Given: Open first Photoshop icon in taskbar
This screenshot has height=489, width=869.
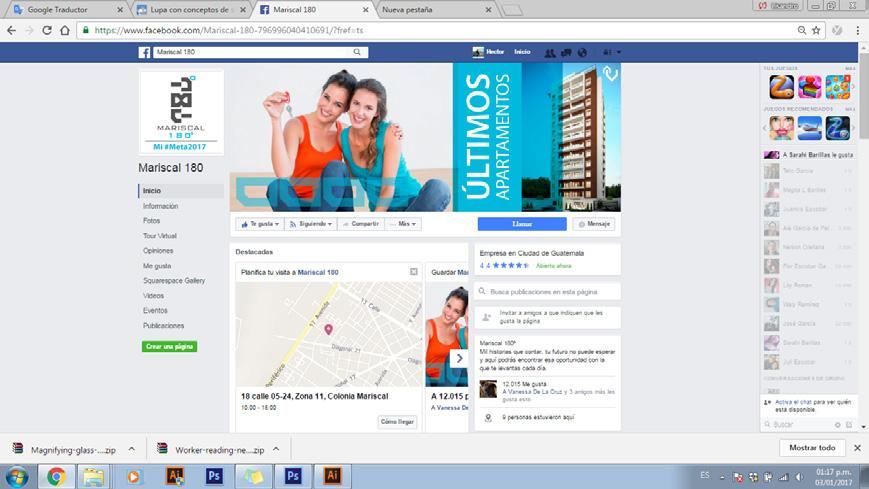Looking at the screenshot, I should point(214,476).
